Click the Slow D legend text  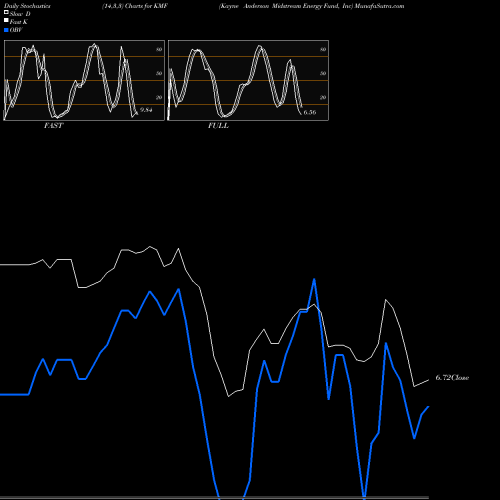[x=20, y=14]
